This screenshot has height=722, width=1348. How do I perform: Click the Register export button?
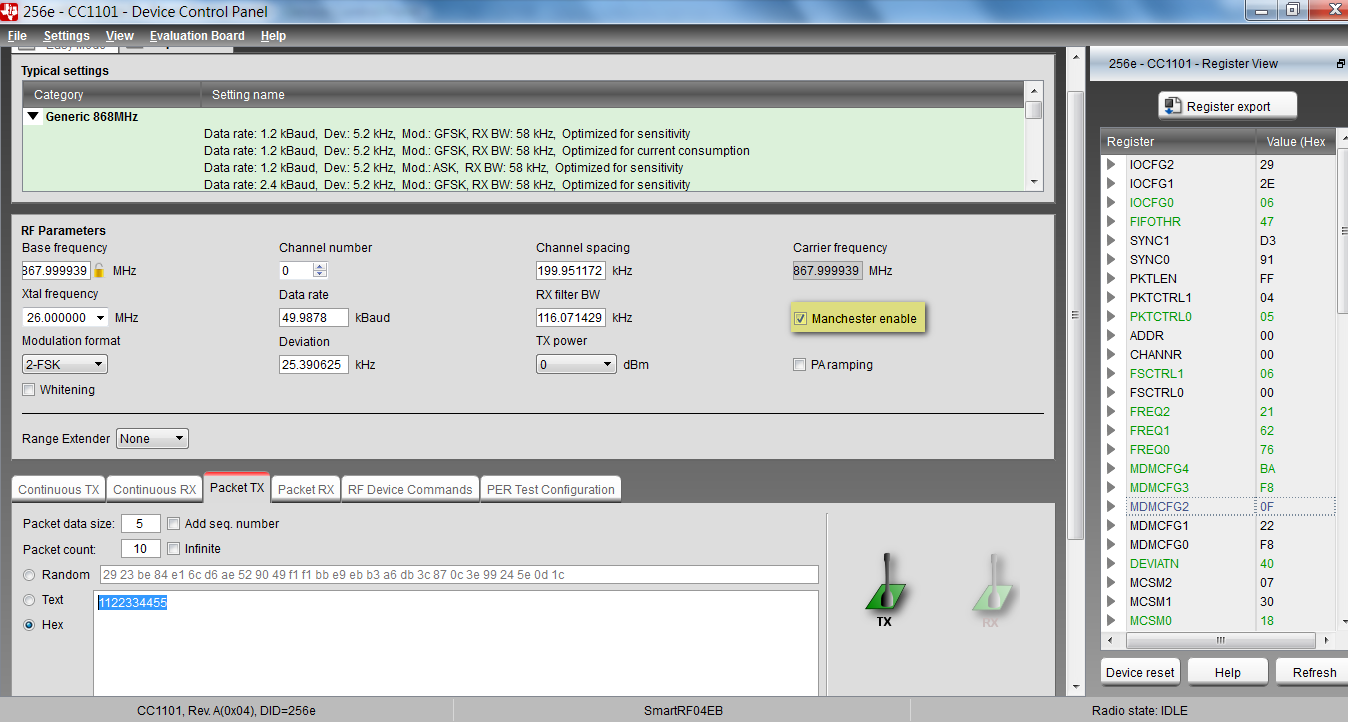[x=1228, y=106]
